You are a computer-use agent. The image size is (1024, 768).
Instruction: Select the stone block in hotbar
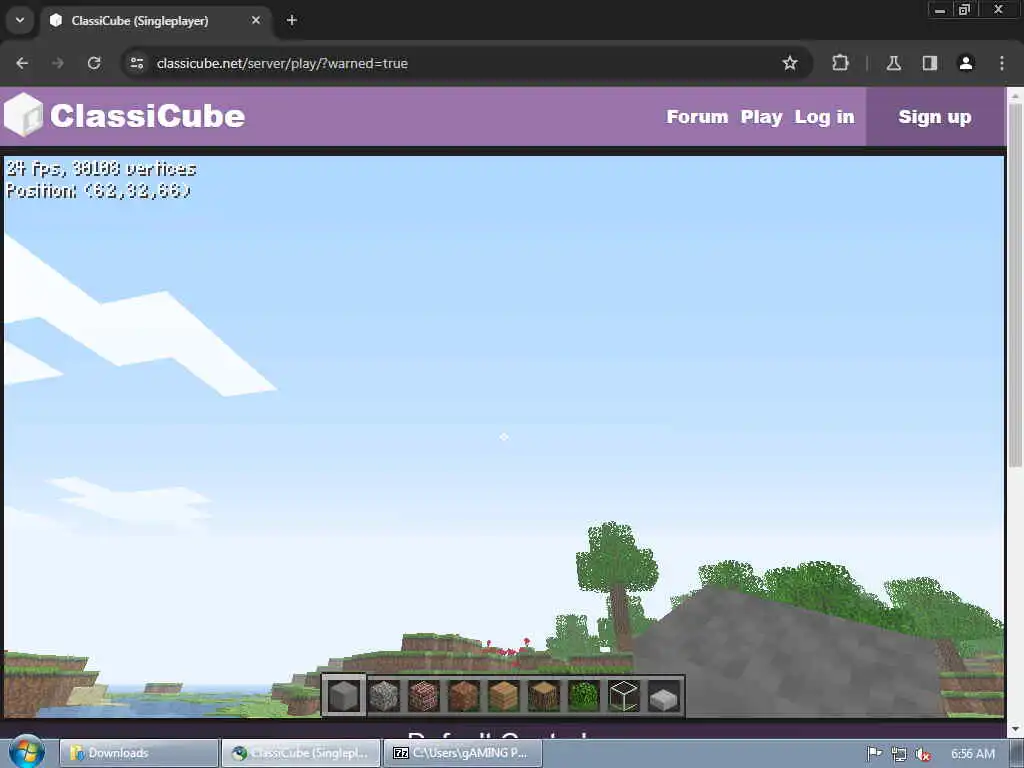click(x=344, y=696)
